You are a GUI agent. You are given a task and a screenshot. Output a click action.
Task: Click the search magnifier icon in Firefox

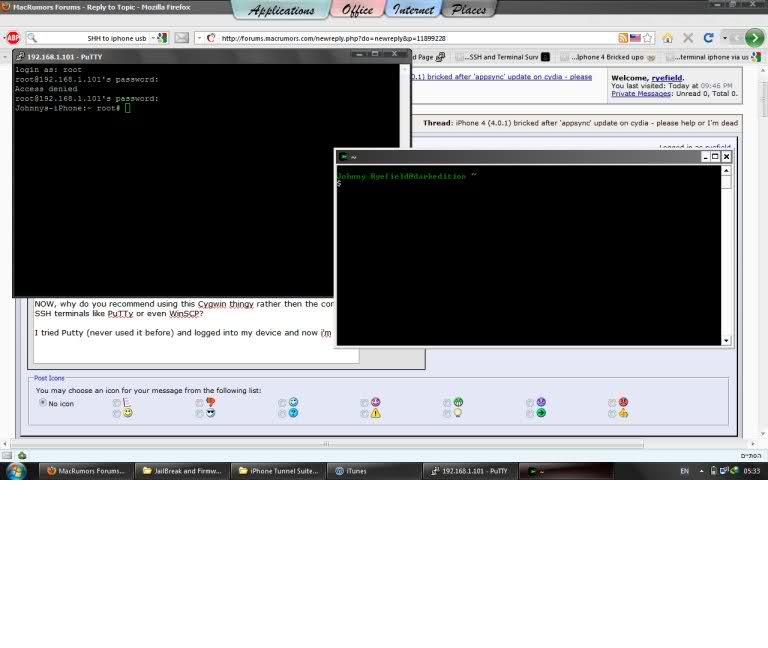pyautogui.click(x=32, y=38)
